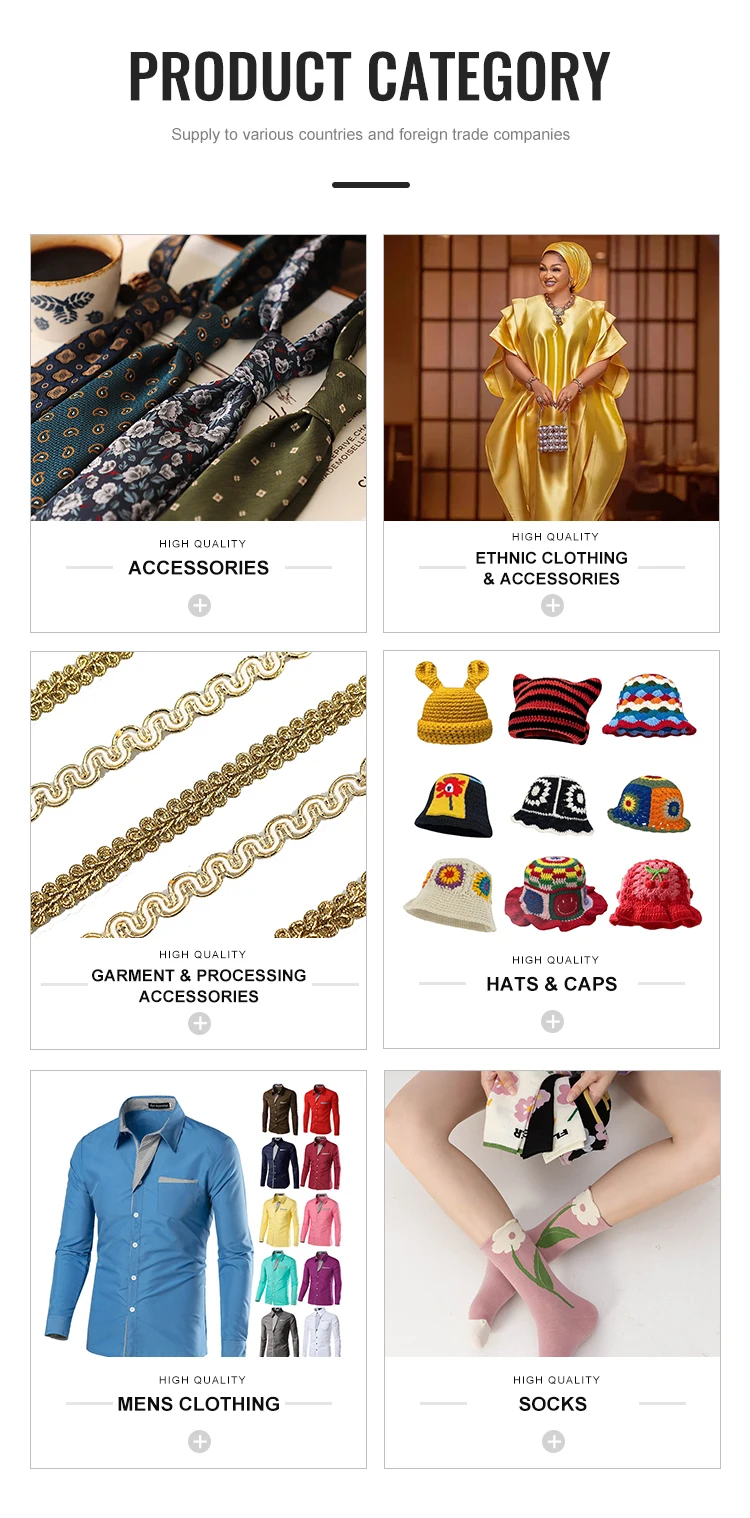Viewport: 750px width, 1518px height.
Task: Click the pink floral socks image
Action: (553, 1214)
